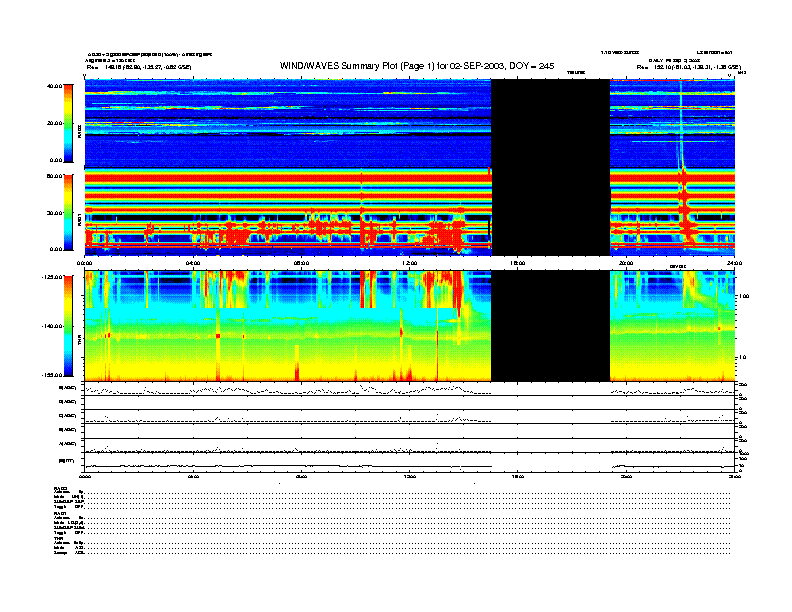Click the 24:00 tick label beneath RAD1 spectrogram
The image size is (792, 612).
734,263
